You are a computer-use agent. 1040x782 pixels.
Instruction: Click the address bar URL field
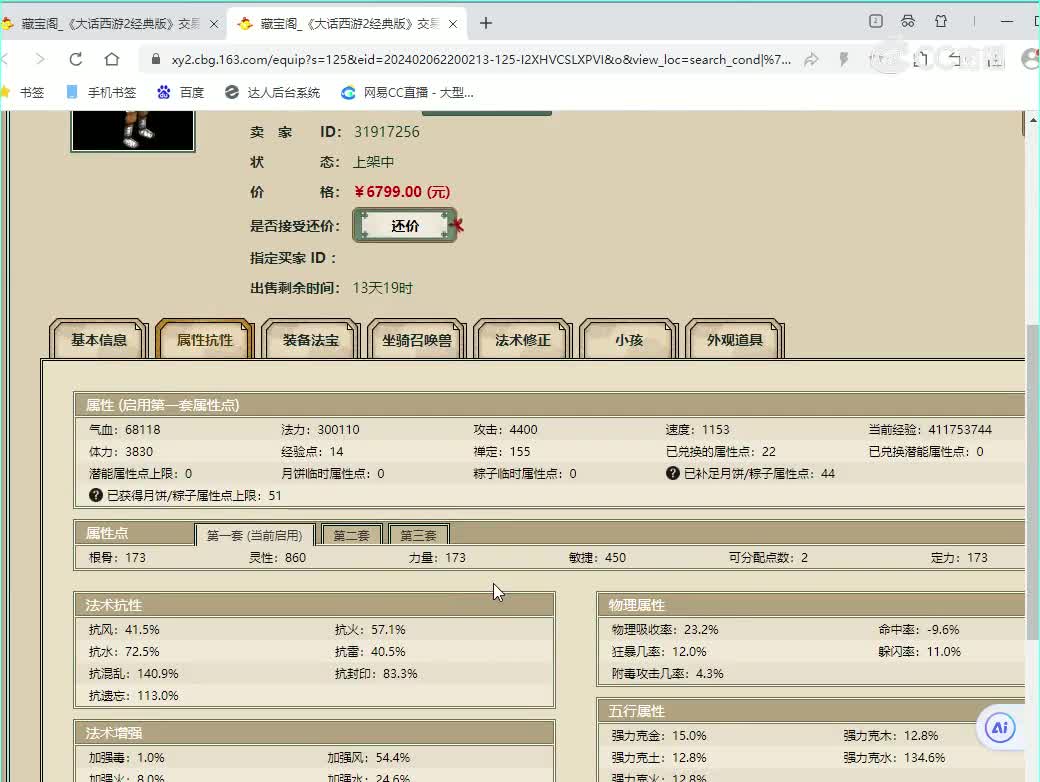pos(481,60)
